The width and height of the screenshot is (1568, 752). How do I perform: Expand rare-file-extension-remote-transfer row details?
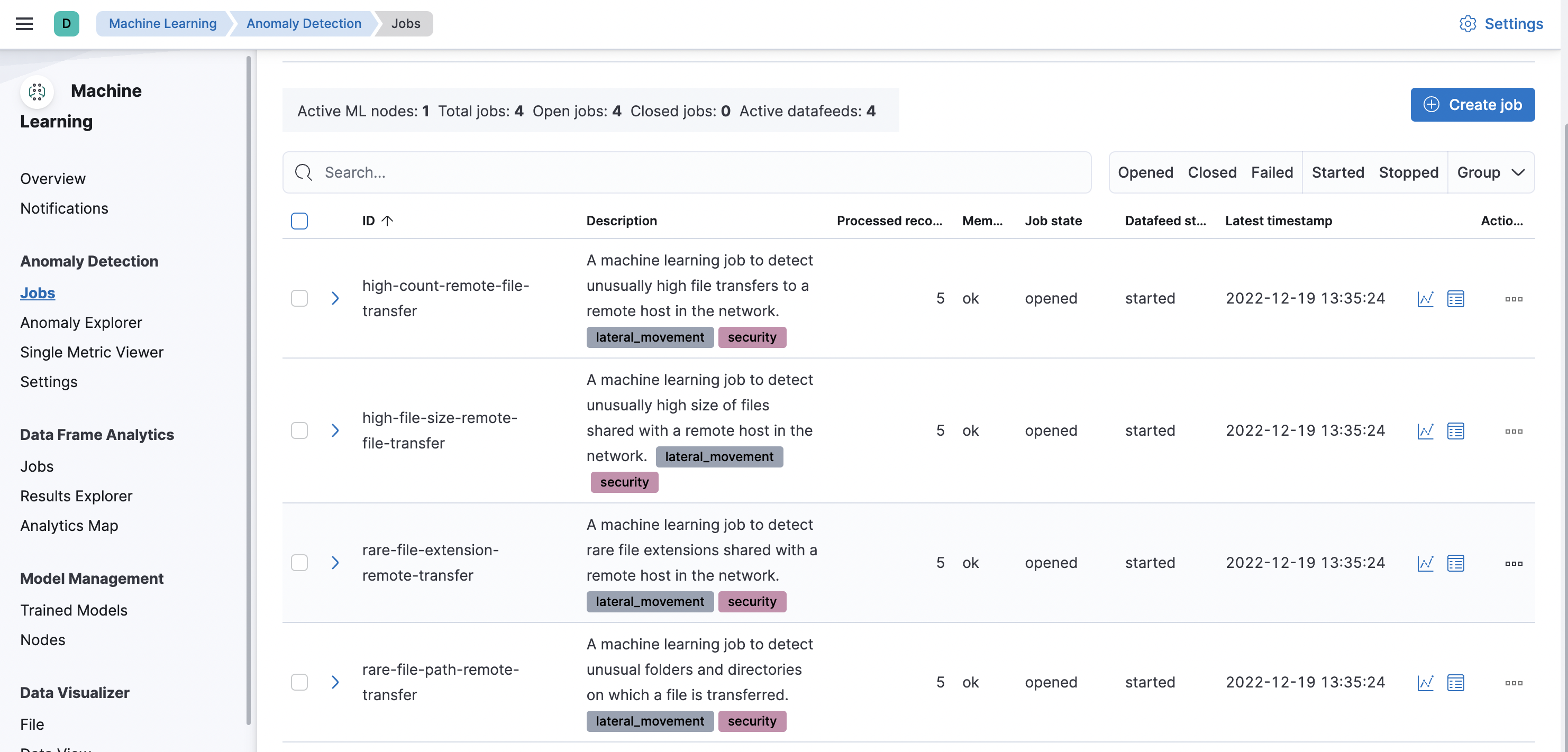pos(335,563)
